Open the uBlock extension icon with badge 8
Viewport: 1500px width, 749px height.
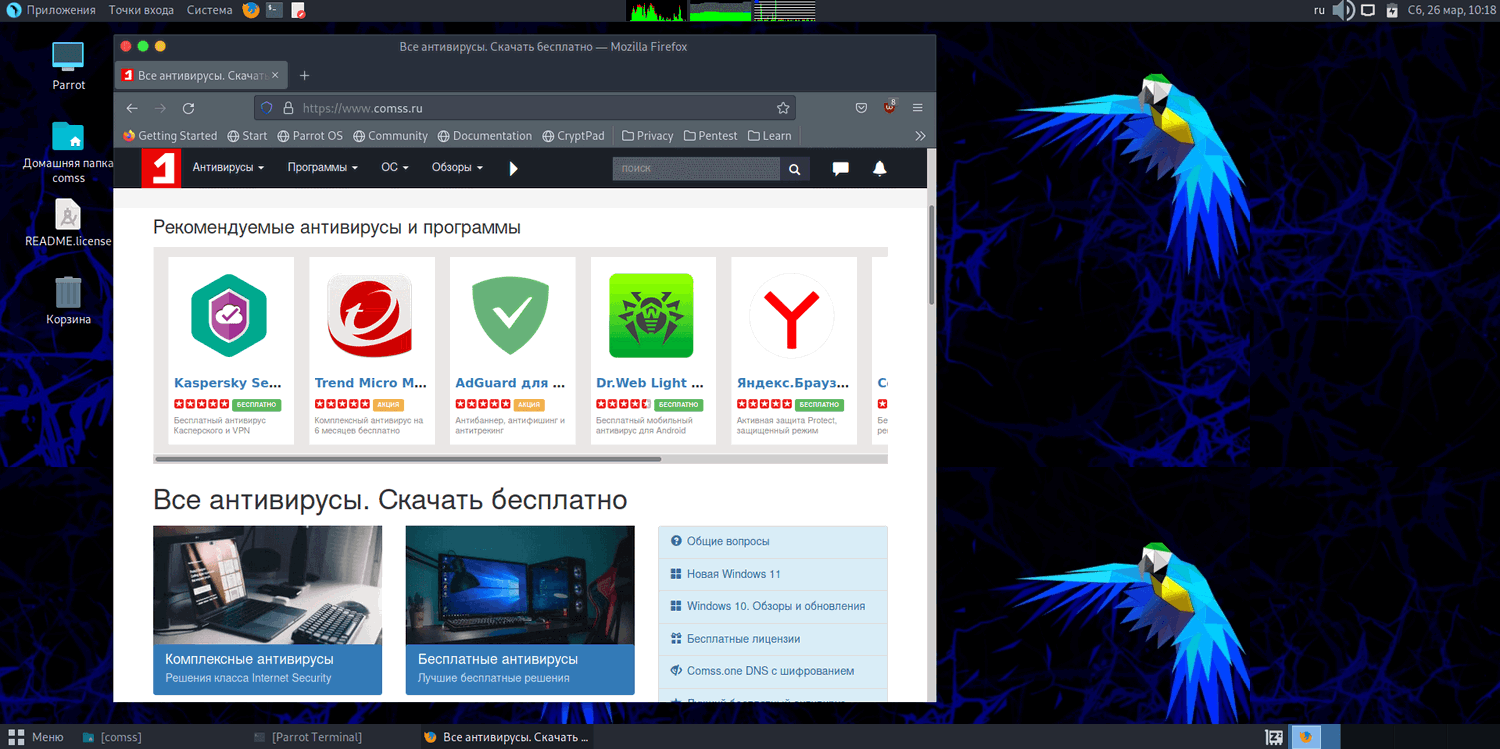[x=889, y=107]
